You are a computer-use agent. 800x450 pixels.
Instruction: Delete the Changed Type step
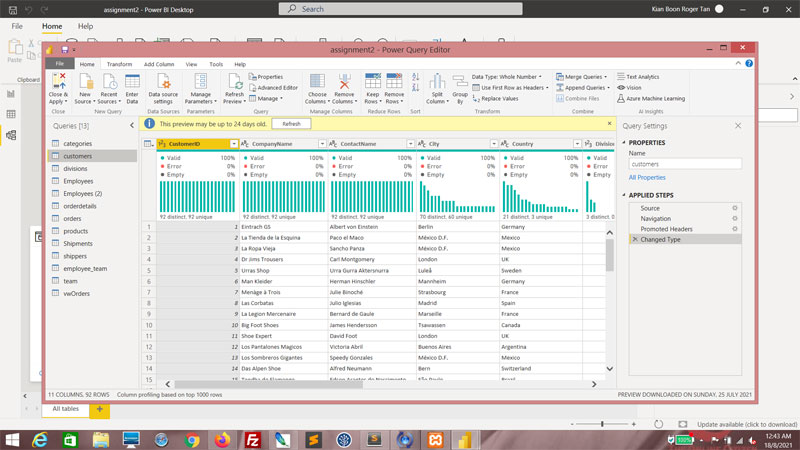pos(635,239)
